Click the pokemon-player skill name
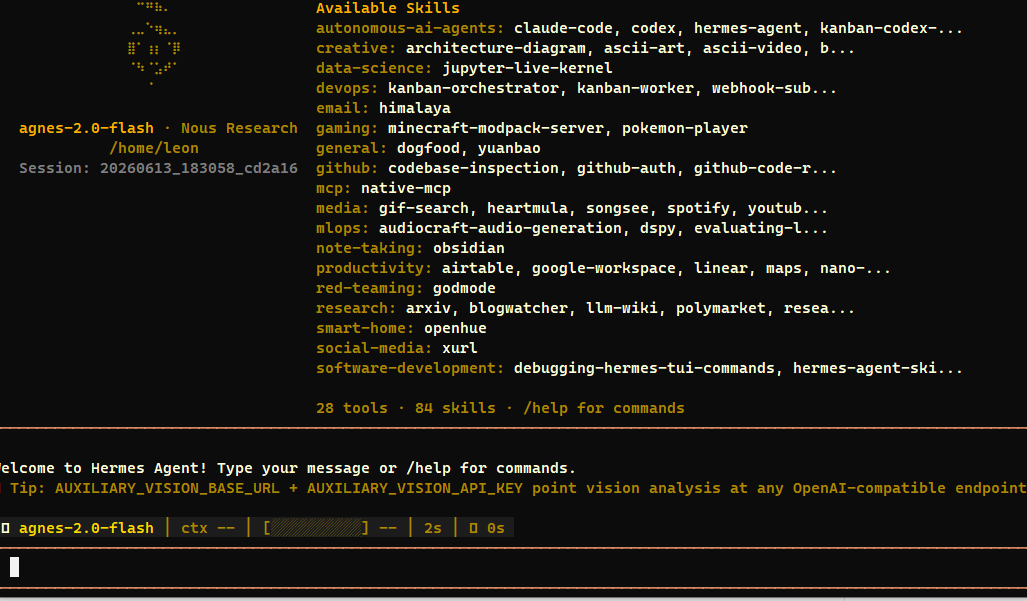The width and height of the screenshot is (1027, 601). pos(684,128)
